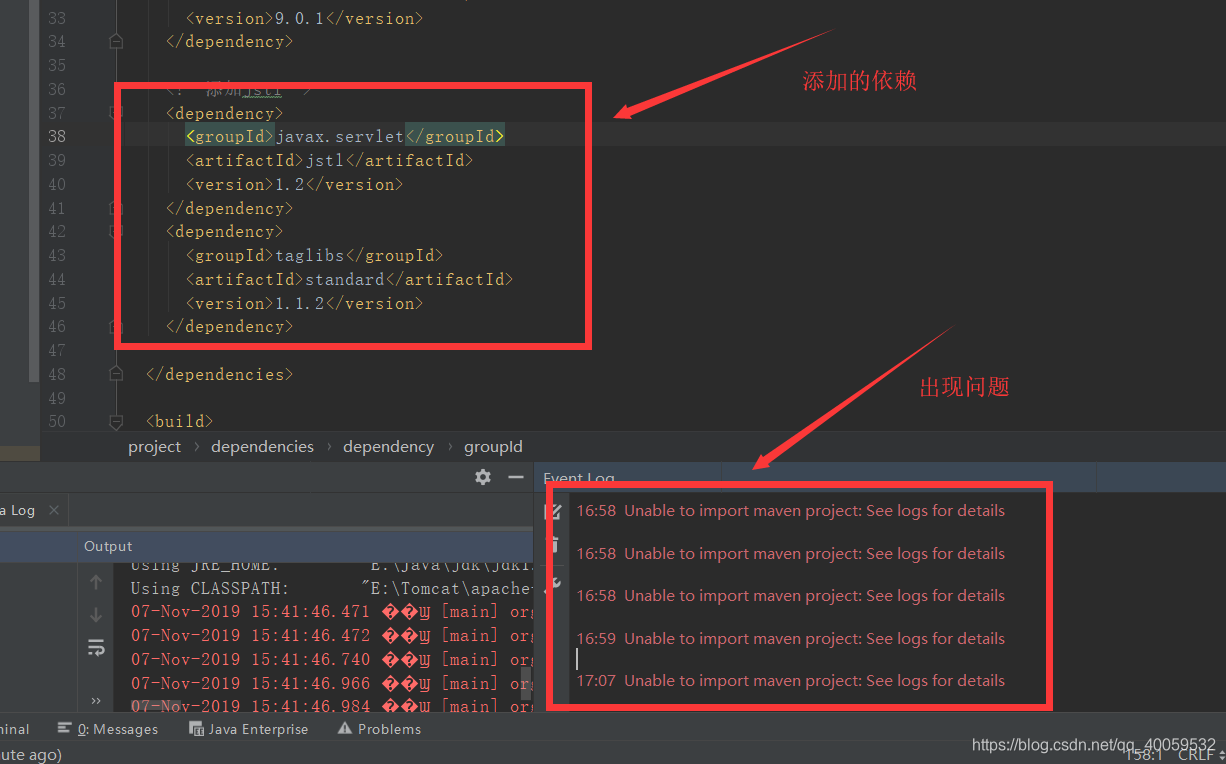Viewport: 1226px width, 764px height.
Task: Collapse dependency fold marker at line 42
Action: point(116,232)
